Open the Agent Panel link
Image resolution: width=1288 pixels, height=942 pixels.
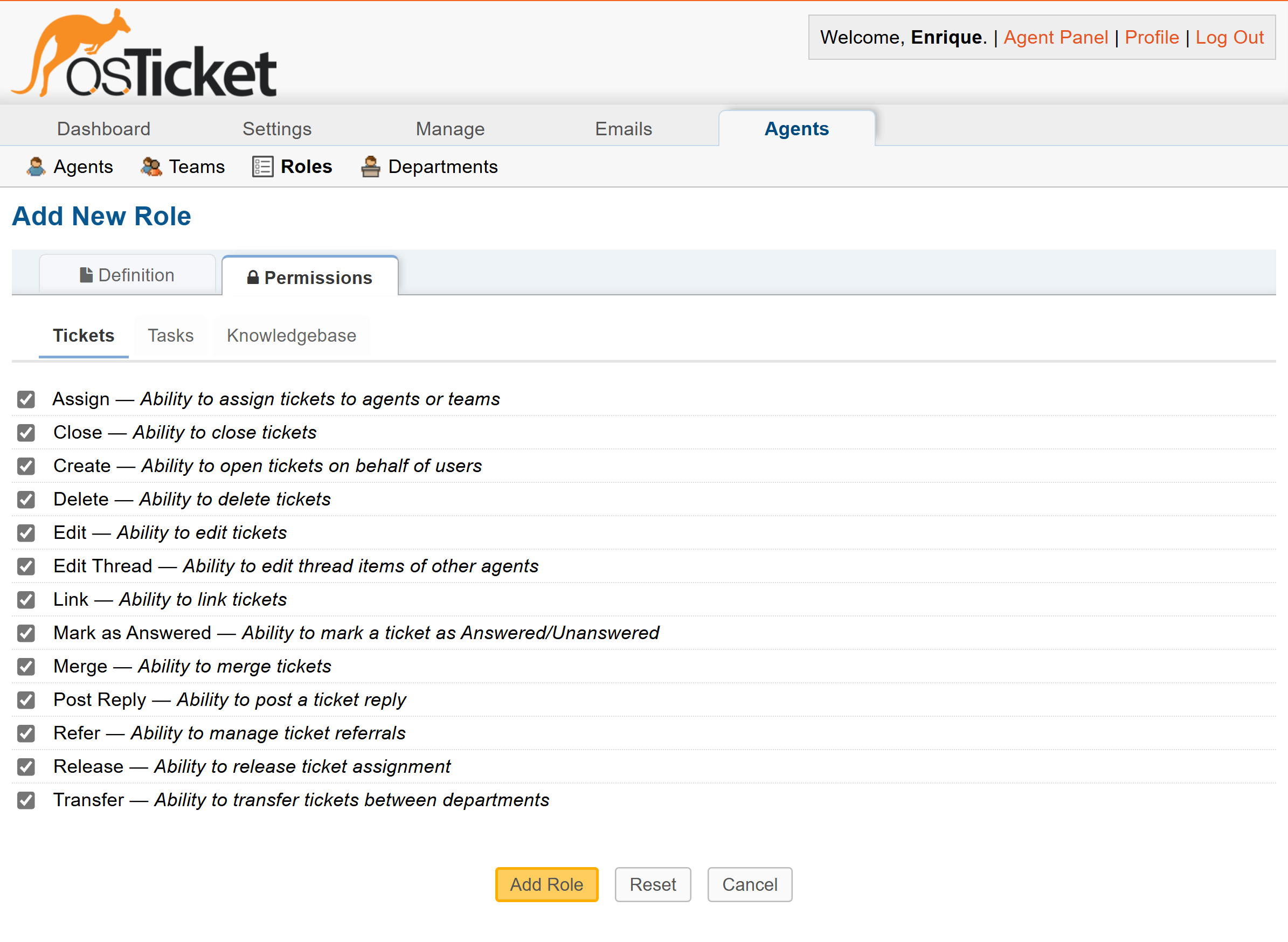(1055, 37)
